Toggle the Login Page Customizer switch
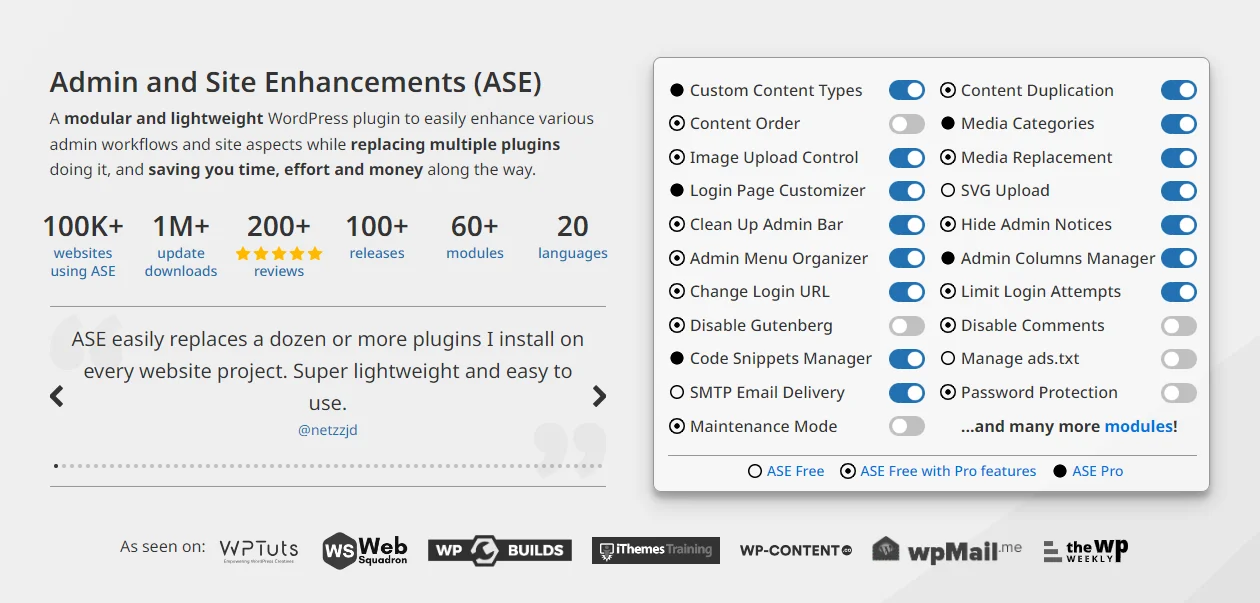This screenshot has width=1260, height=603. pyautogui.click(x=907, y=191)
